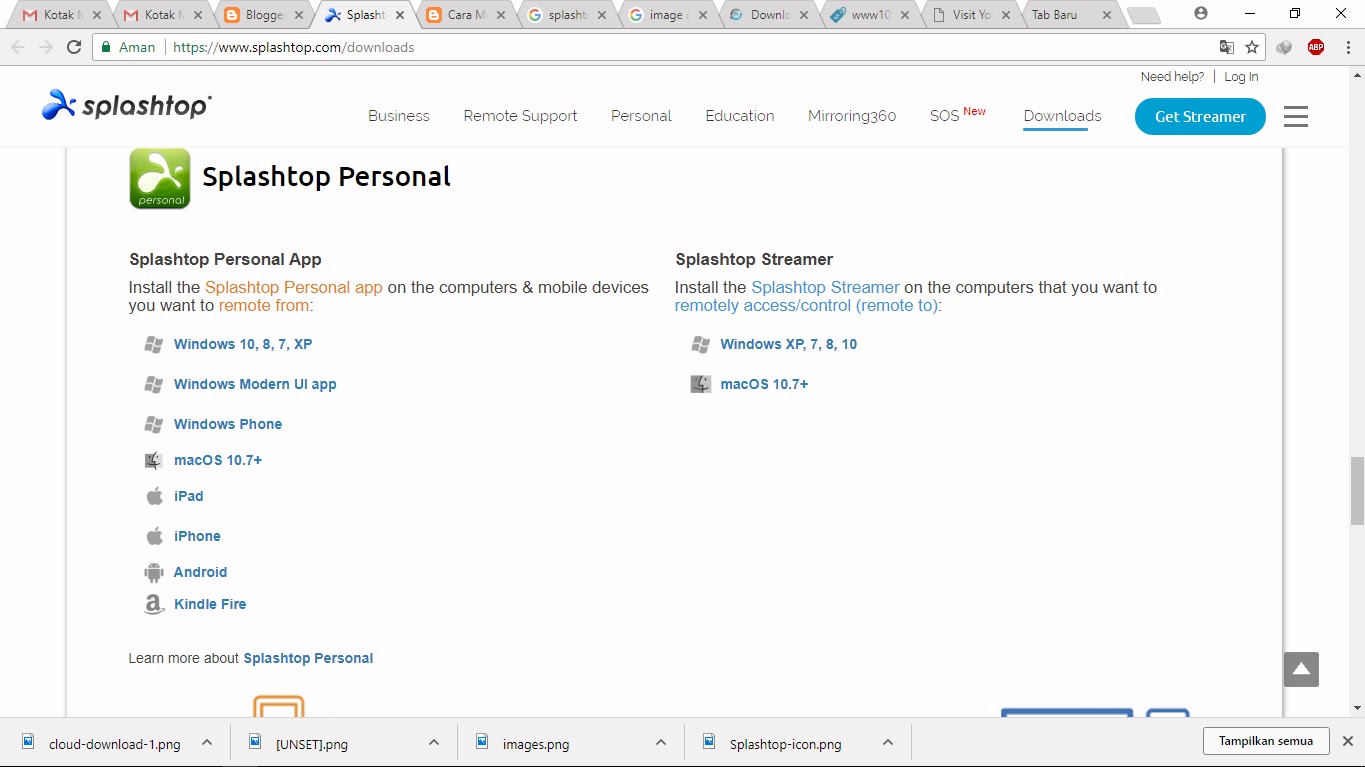1365x767 pixels.
Task: Click the macOS icon under Splashtop Streamer
Action: (700, 383)
